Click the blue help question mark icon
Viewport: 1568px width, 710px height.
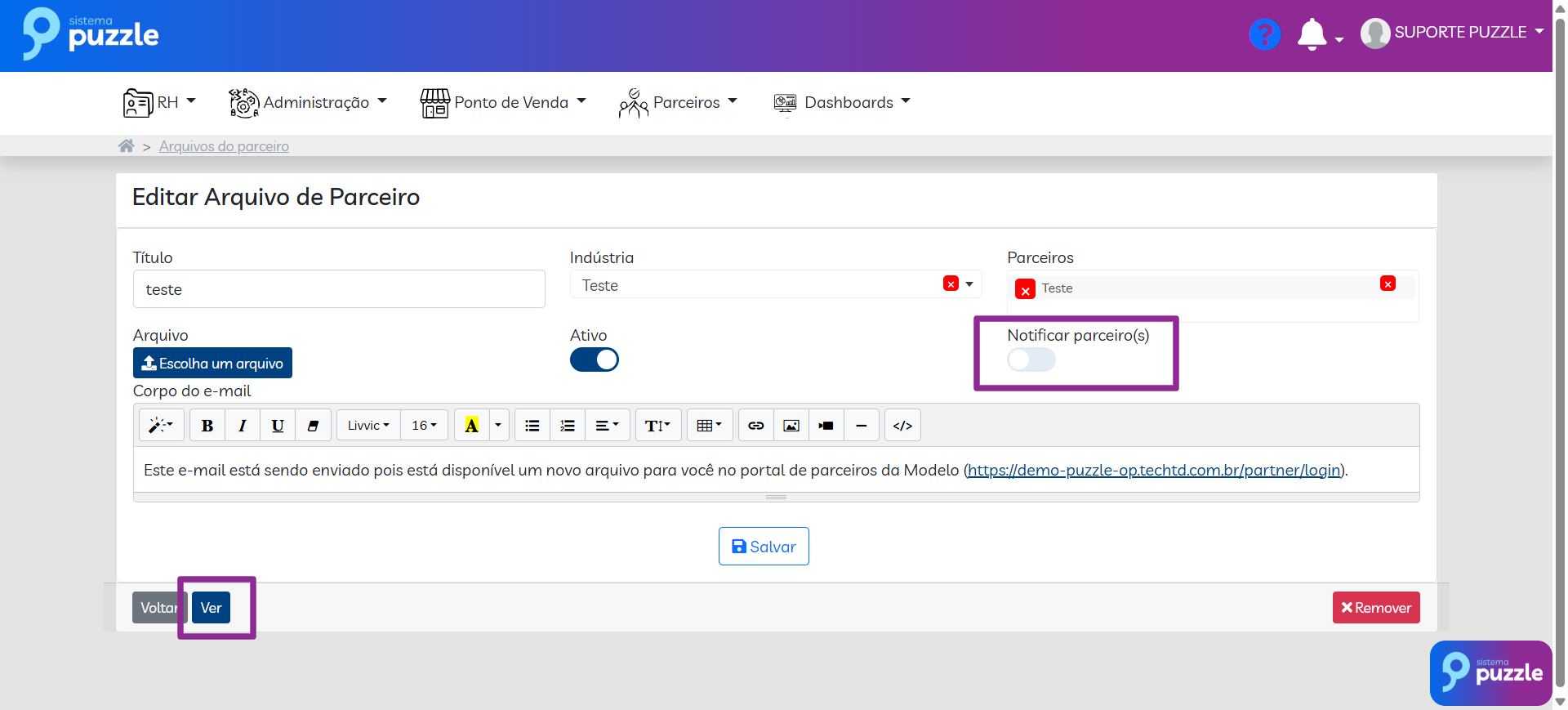[1264, 34]
